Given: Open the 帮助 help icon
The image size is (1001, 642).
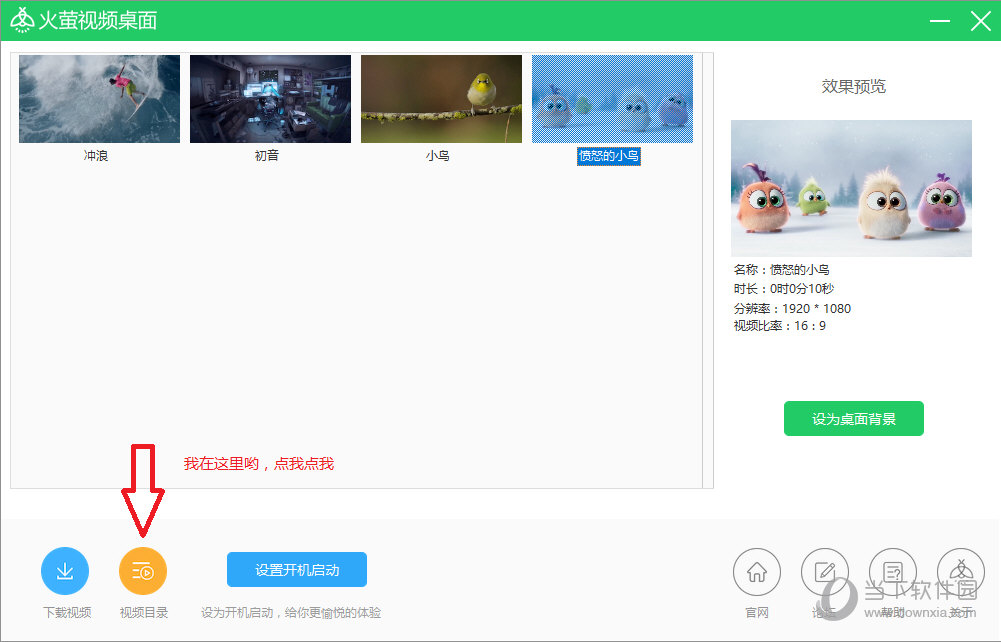Looking at the screenshot, I should tap(892, 572).
